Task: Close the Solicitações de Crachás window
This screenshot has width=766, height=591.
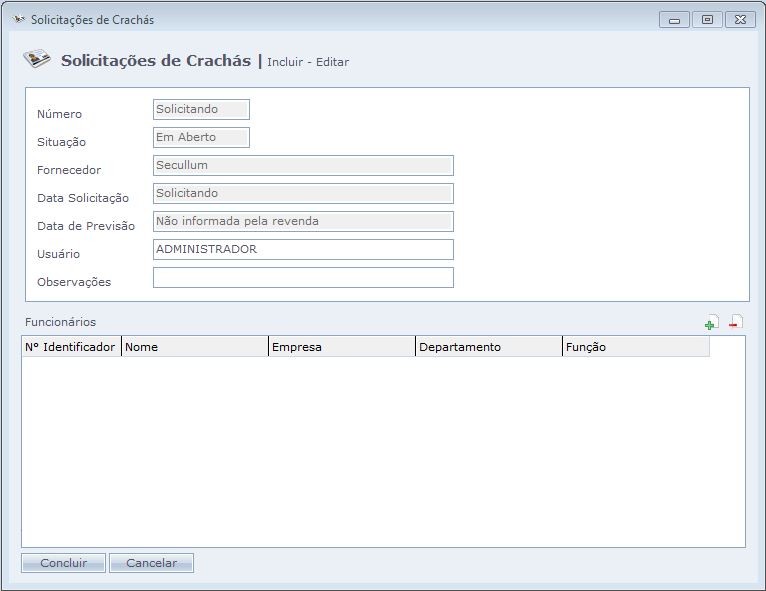Action: pyautogui.click(x=740, y=19)
